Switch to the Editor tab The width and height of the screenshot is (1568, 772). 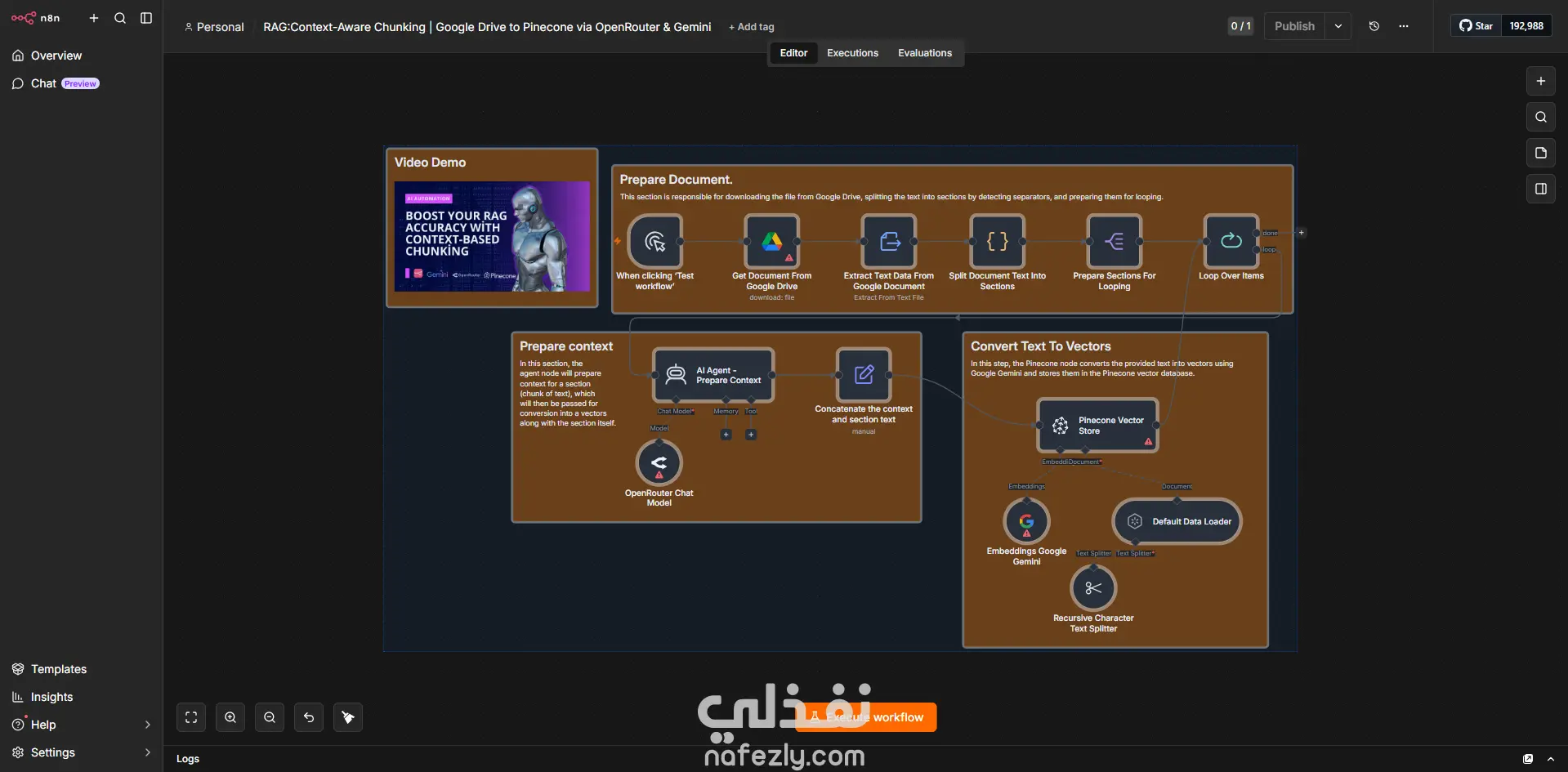(793, 53)
